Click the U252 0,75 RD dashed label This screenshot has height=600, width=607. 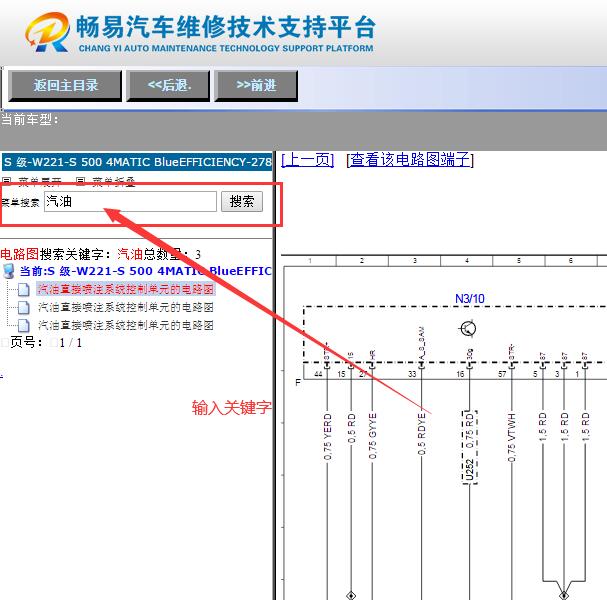tap(470, 447)
